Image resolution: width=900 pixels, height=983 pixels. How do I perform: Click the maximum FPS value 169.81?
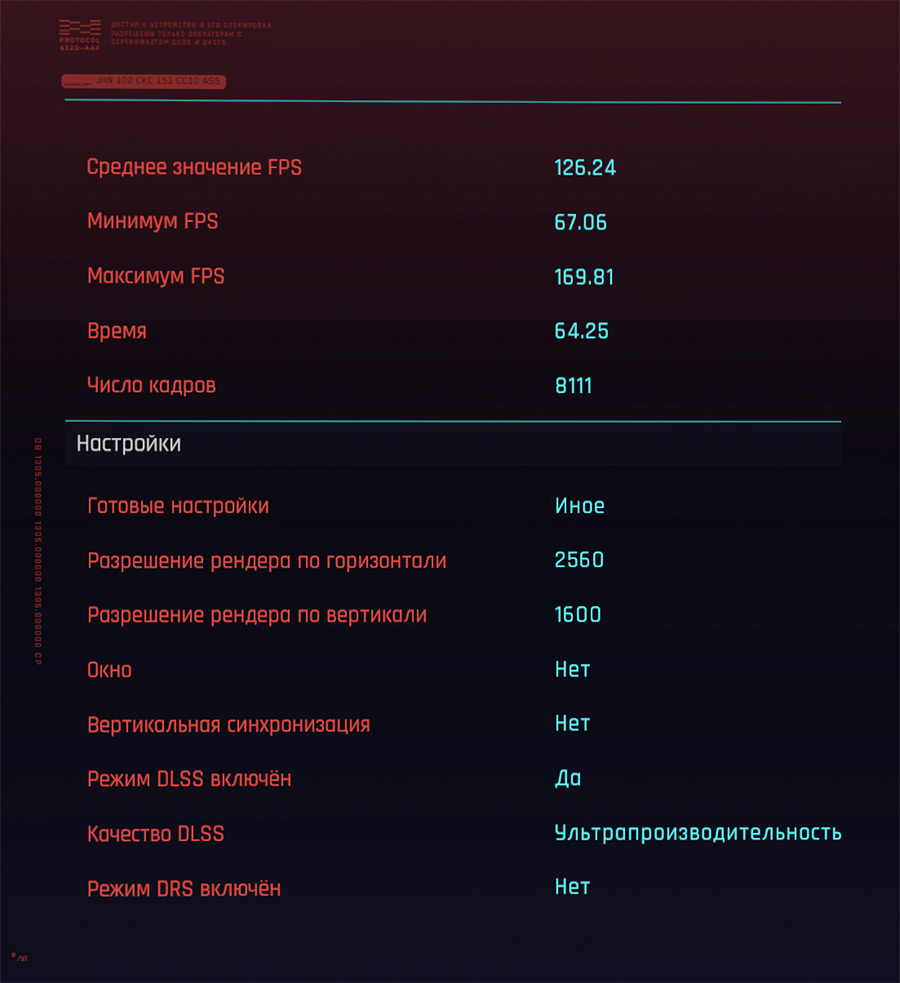[584, 277]
